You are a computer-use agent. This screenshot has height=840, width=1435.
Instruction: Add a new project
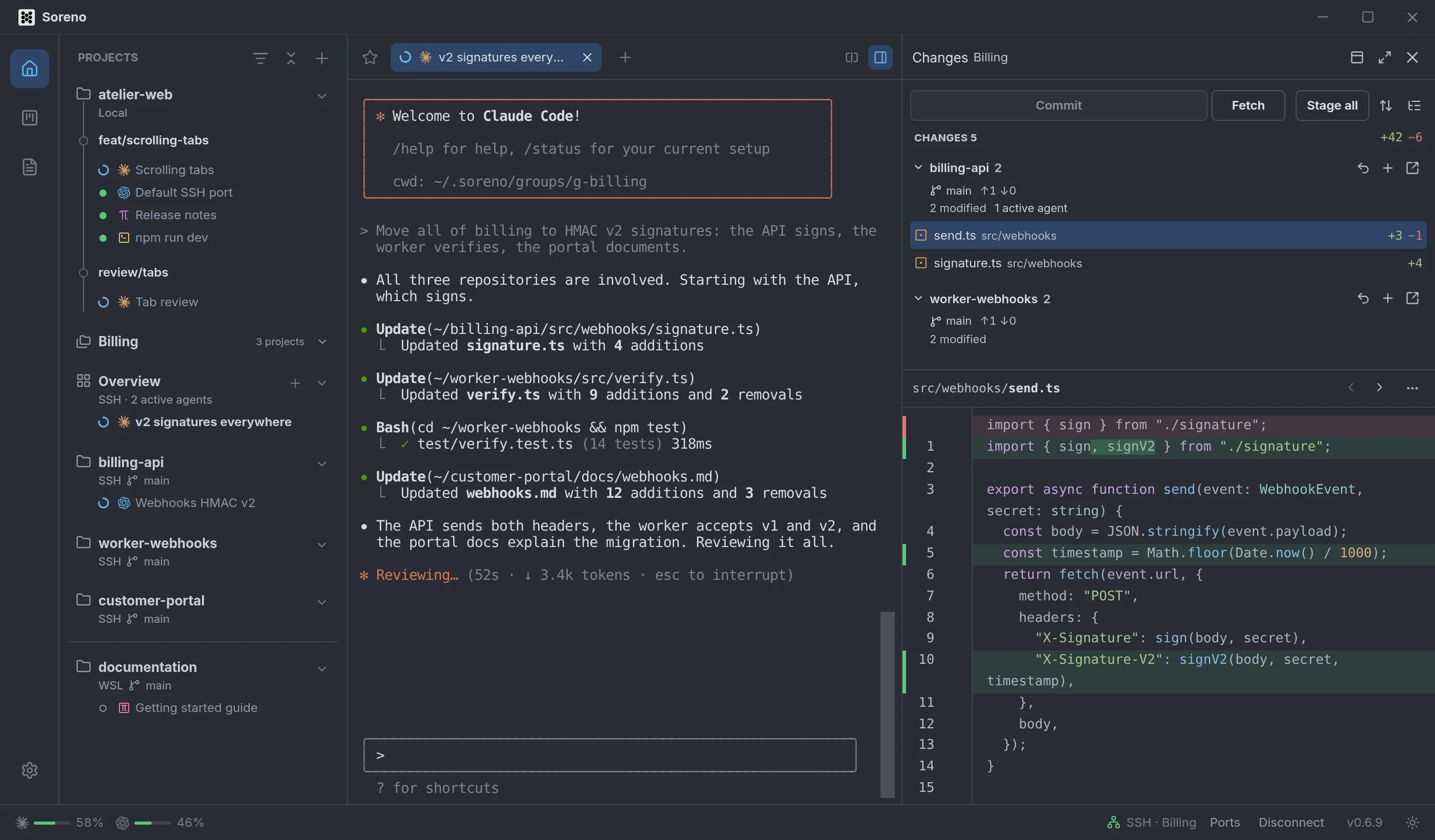tap(322, 58)
